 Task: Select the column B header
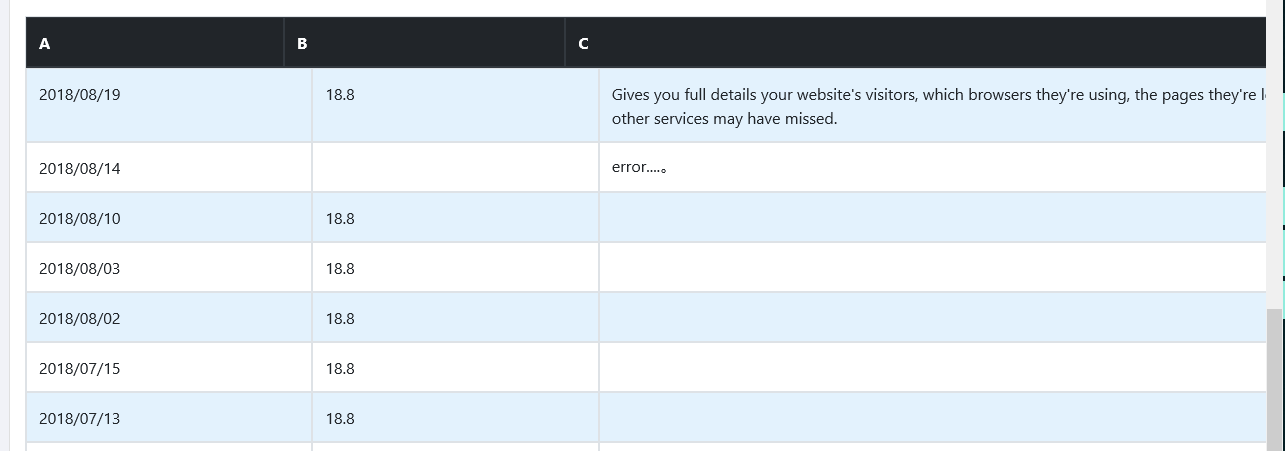302,44
